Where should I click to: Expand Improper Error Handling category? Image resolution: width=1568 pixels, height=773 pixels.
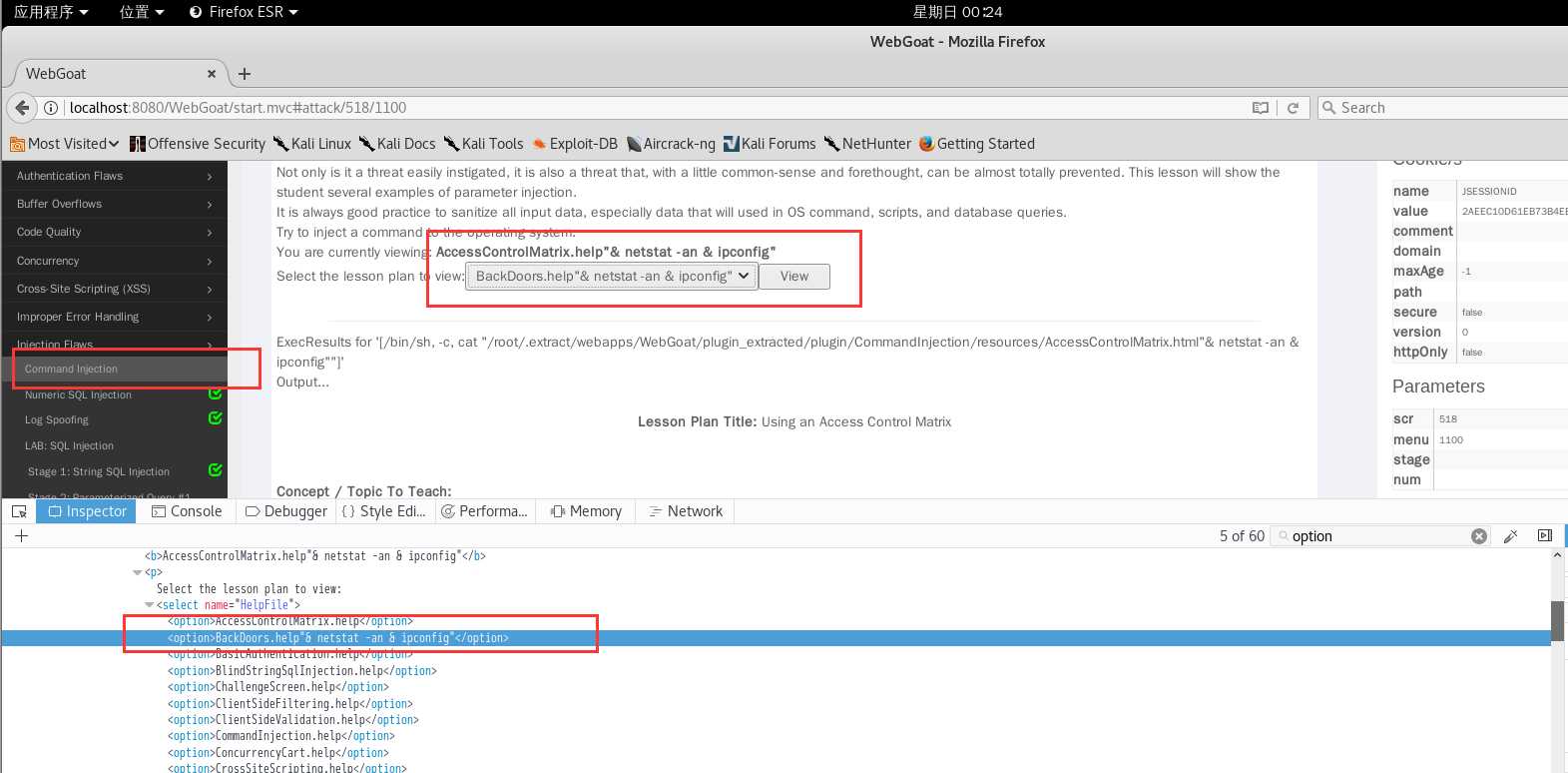114,317
